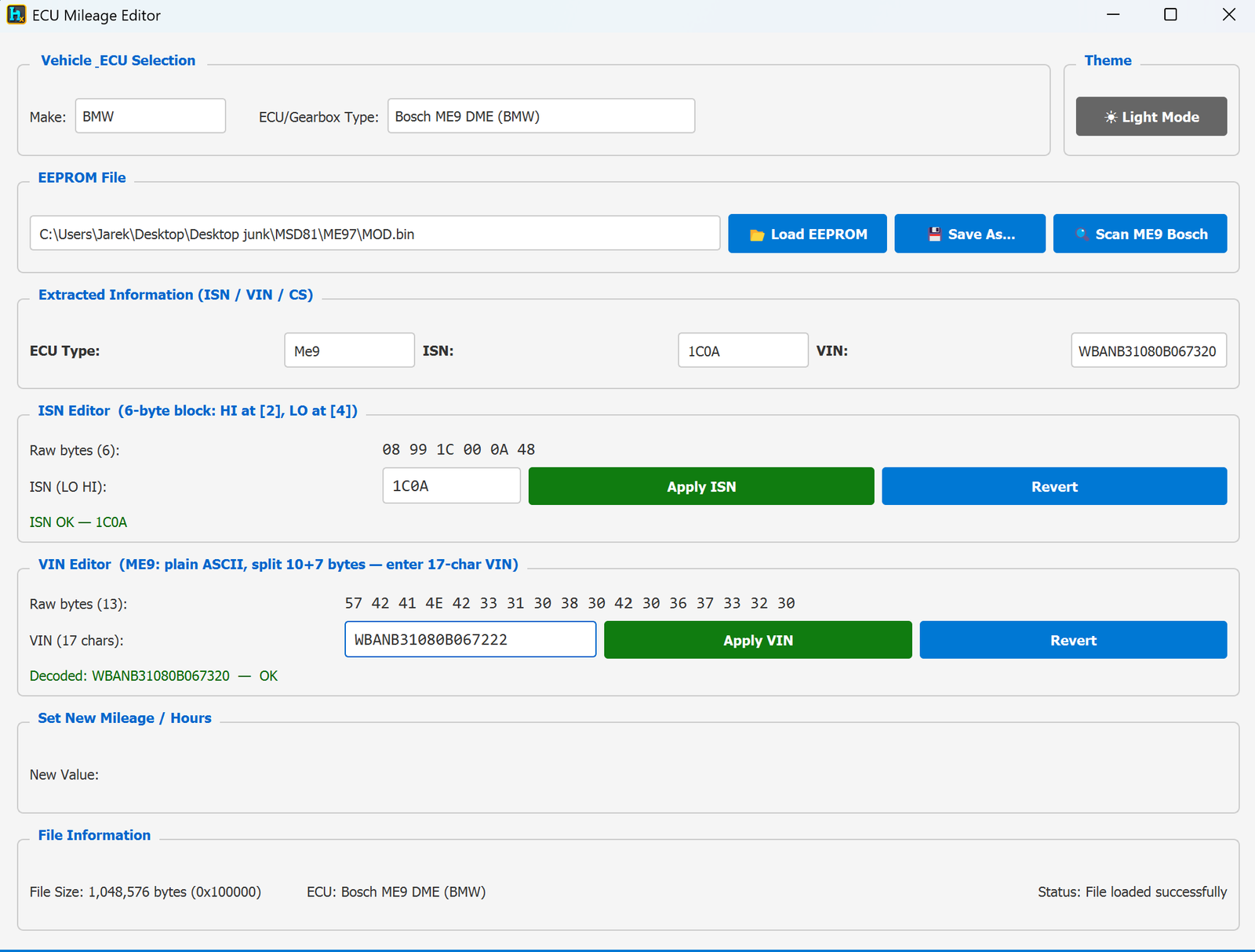The image size is (1255, 952).
Task: Click 'Status: File loaded successfully' text
Action: tap(1132, 892)
